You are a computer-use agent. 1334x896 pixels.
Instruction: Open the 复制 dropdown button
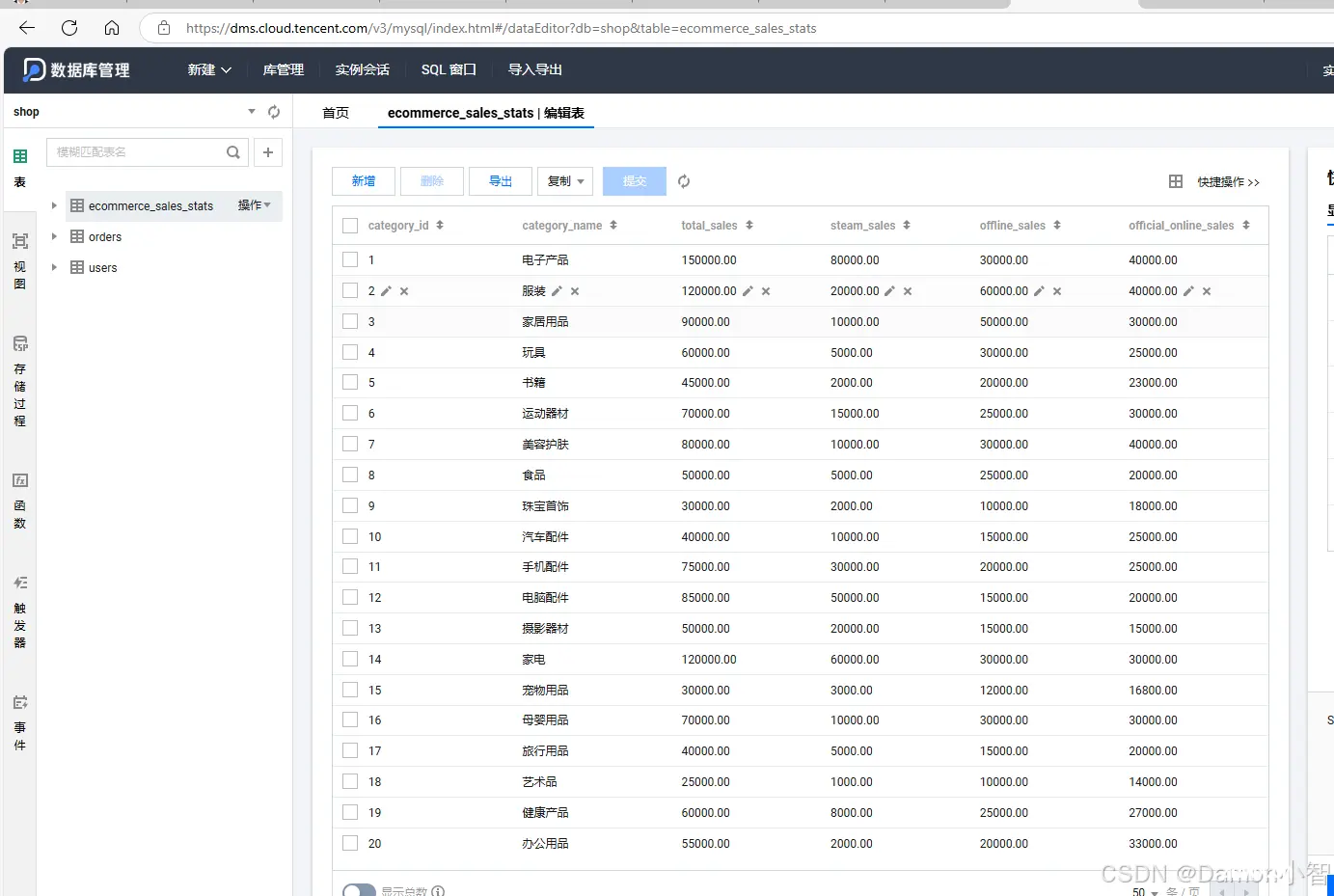565,181
